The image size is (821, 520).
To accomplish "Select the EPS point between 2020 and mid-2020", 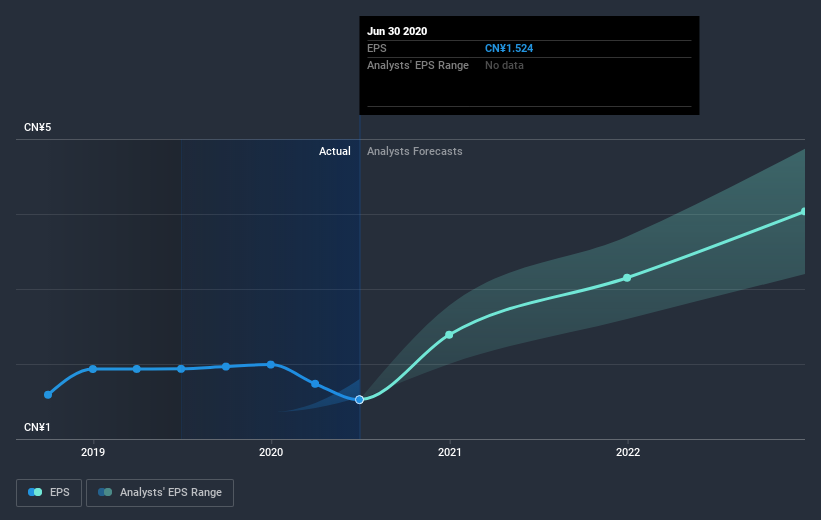I will tap(315, 384).
